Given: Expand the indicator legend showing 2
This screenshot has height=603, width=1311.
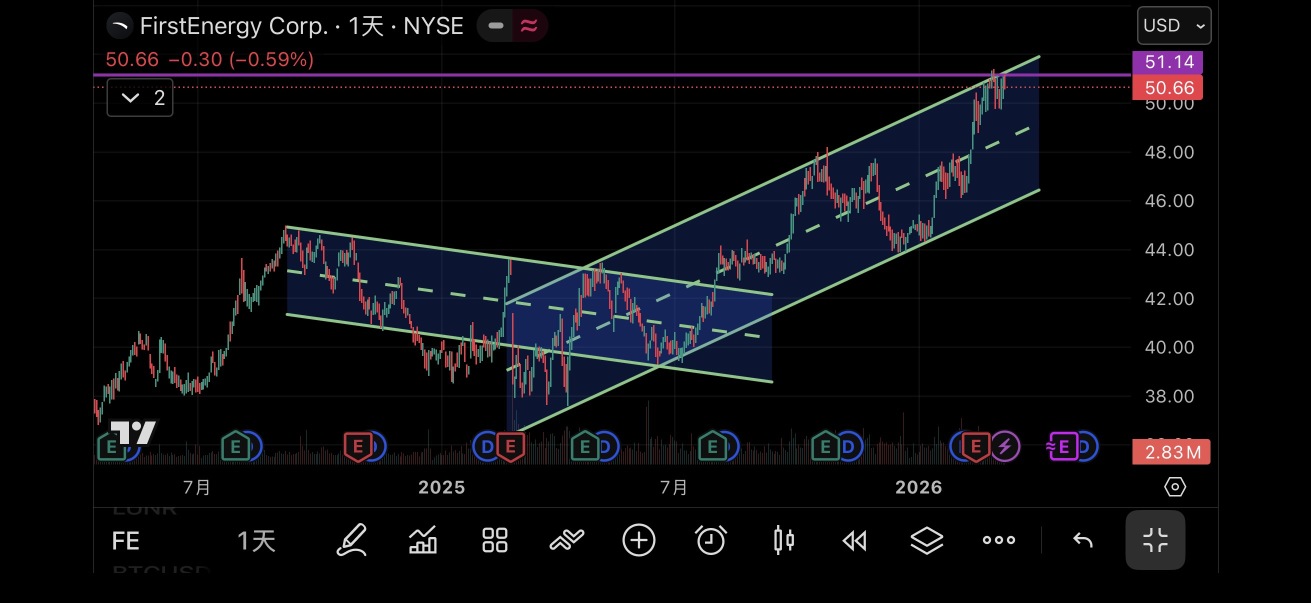Looking at the screenshot, I should click(140, 98).
